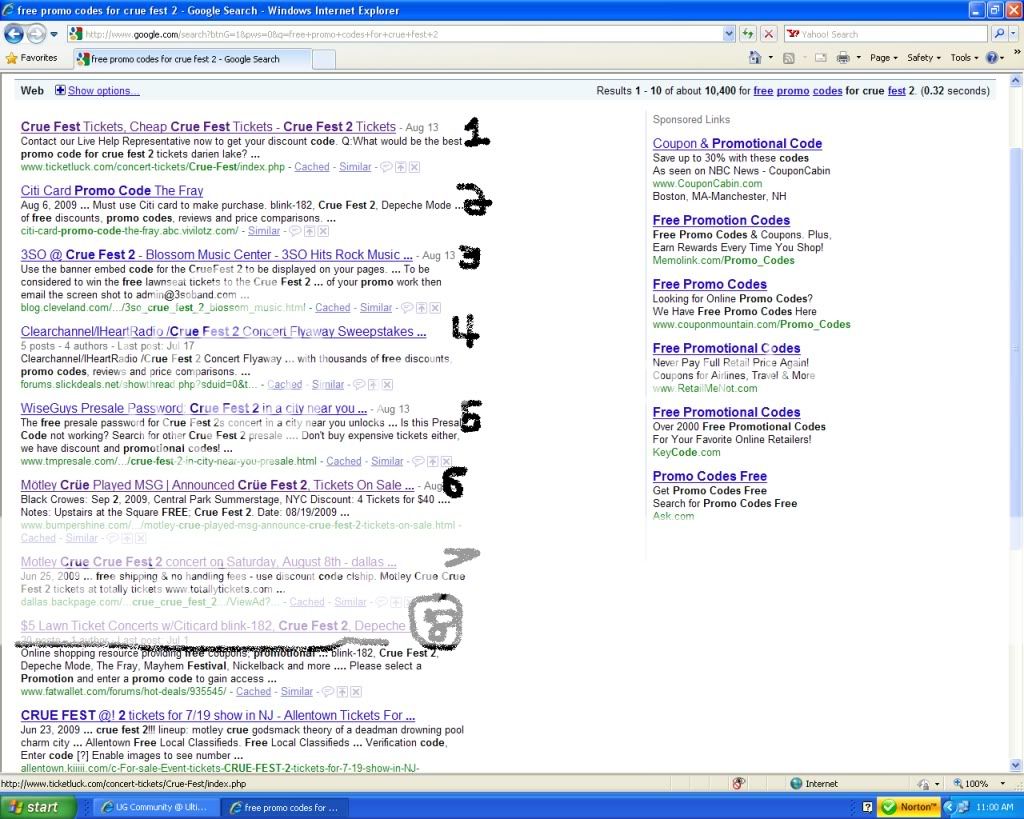Click the Norton tray icon
The image size is (1024, 819).
click(x=907, y=807)
